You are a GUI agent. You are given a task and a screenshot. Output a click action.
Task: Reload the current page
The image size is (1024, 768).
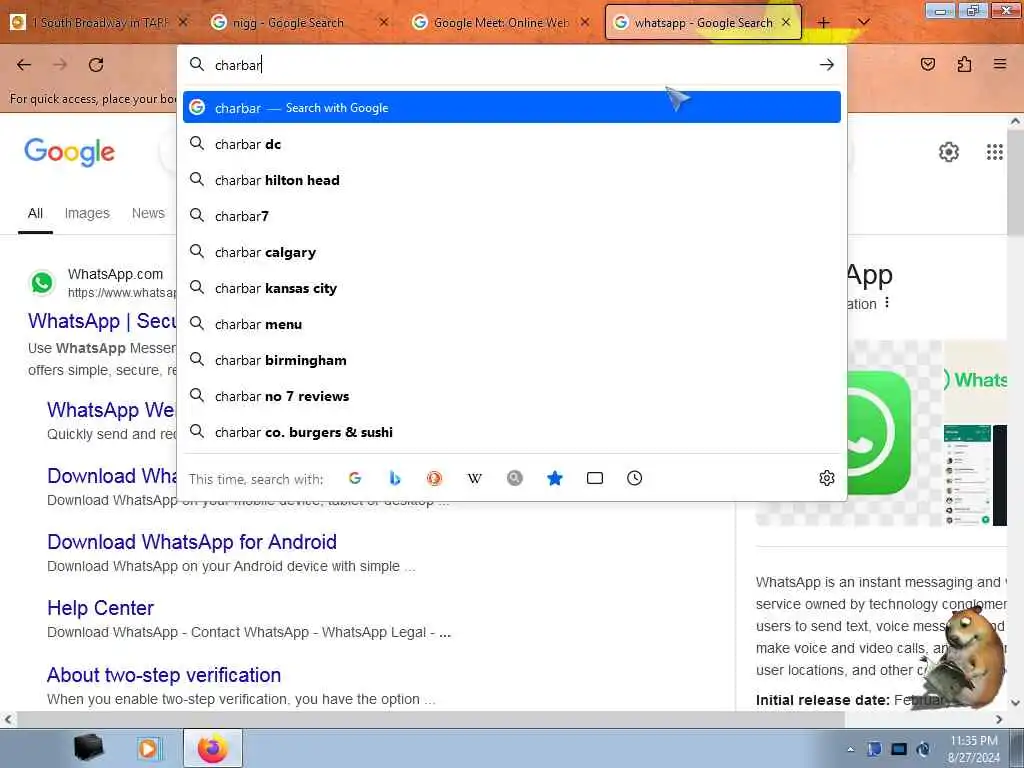96,65
